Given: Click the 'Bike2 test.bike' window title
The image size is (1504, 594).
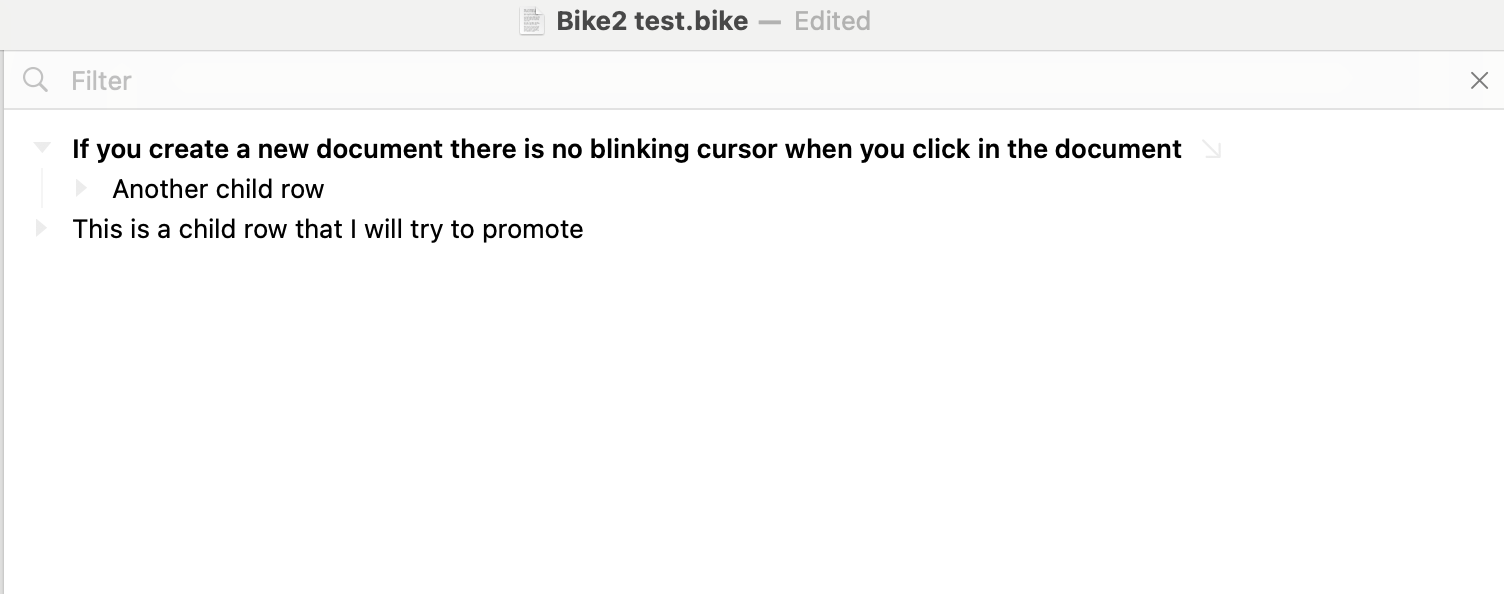Looking at the screenshot, I should [x=652, y=21].
